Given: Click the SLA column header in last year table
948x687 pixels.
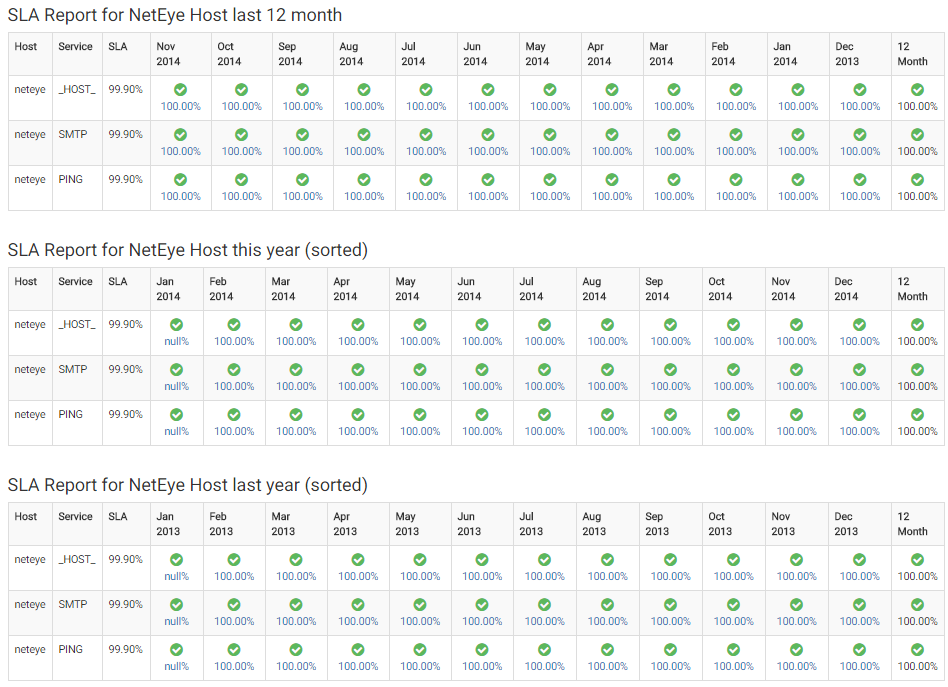Looking at the screenshot, I should (126, 524).
